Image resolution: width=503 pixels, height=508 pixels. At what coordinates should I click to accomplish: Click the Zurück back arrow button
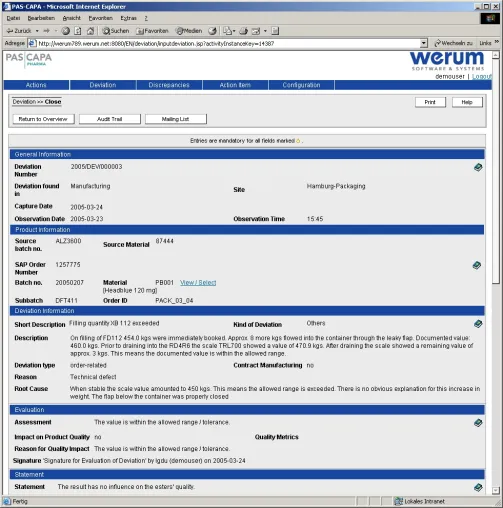[x=19, y=31]
